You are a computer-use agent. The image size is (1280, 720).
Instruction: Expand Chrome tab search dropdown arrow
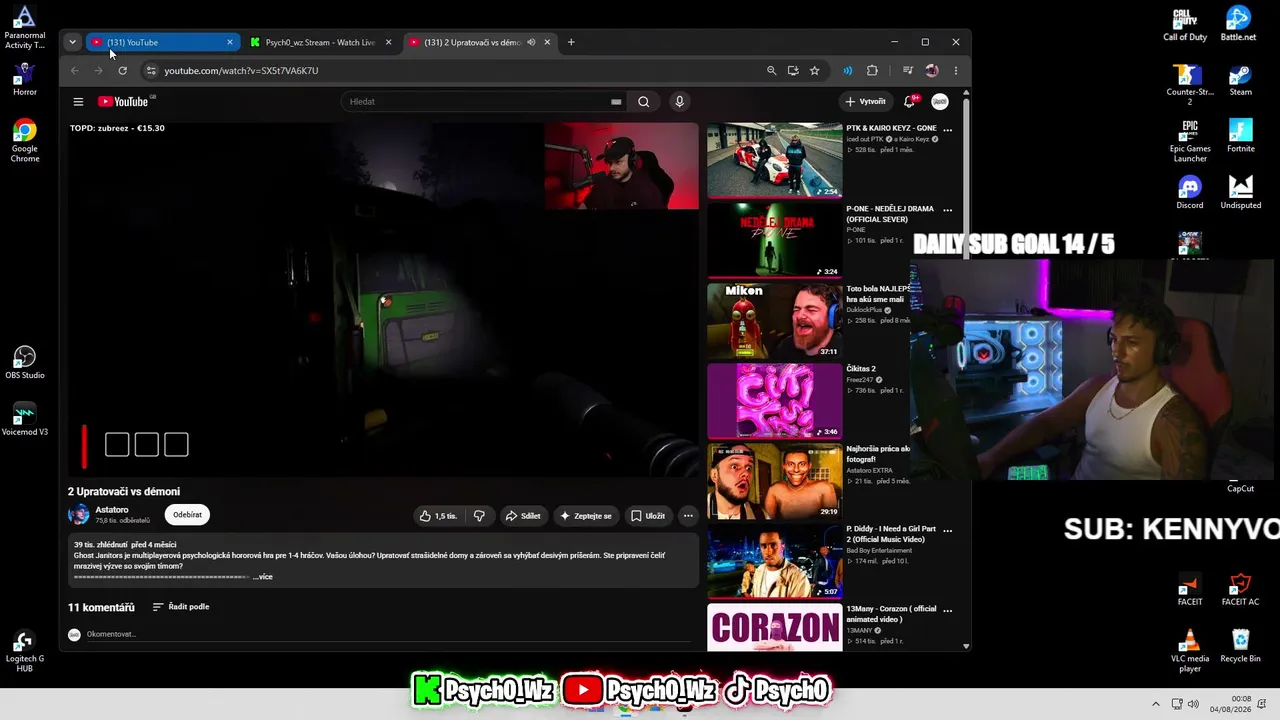pos(72,42)
